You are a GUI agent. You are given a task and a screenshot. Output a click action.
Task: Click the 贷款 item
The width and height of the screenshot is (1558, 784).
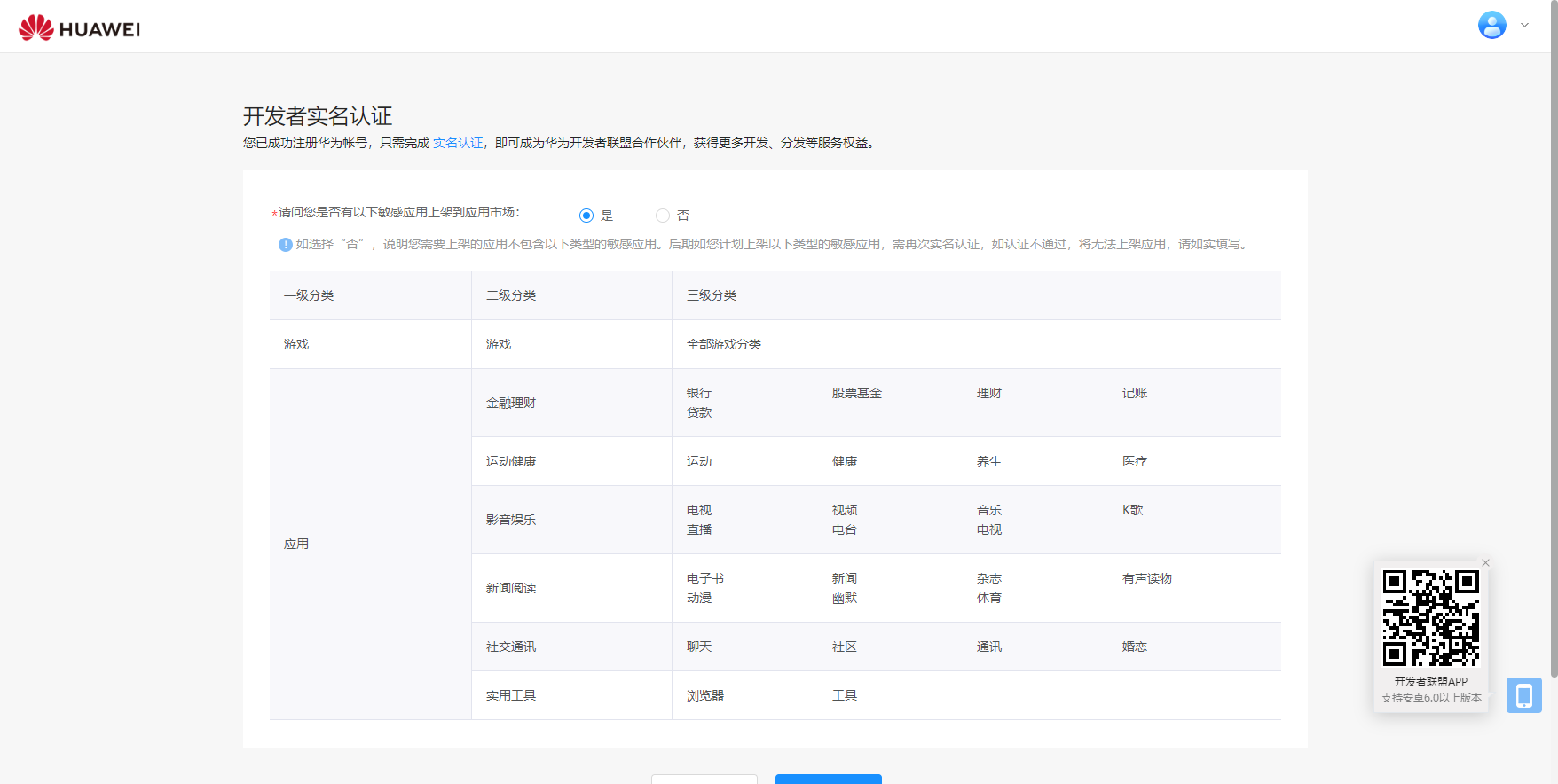(699, 412)
